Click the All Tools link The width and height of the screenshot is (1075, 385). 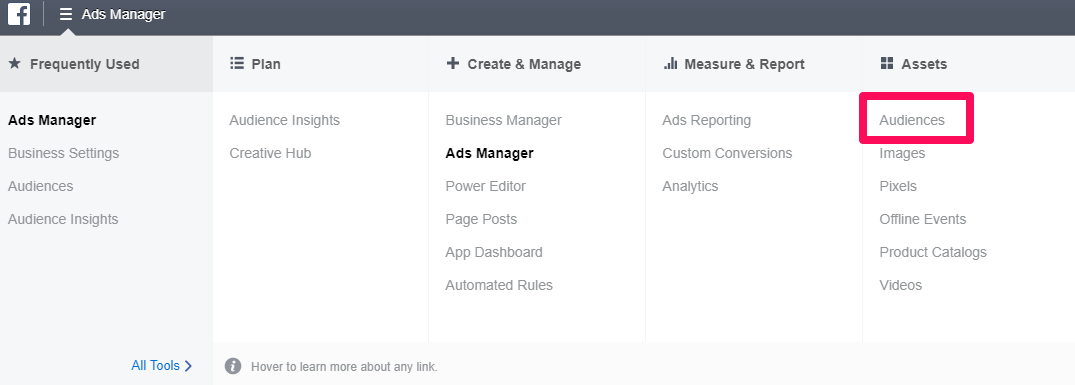tap(156, 366)
